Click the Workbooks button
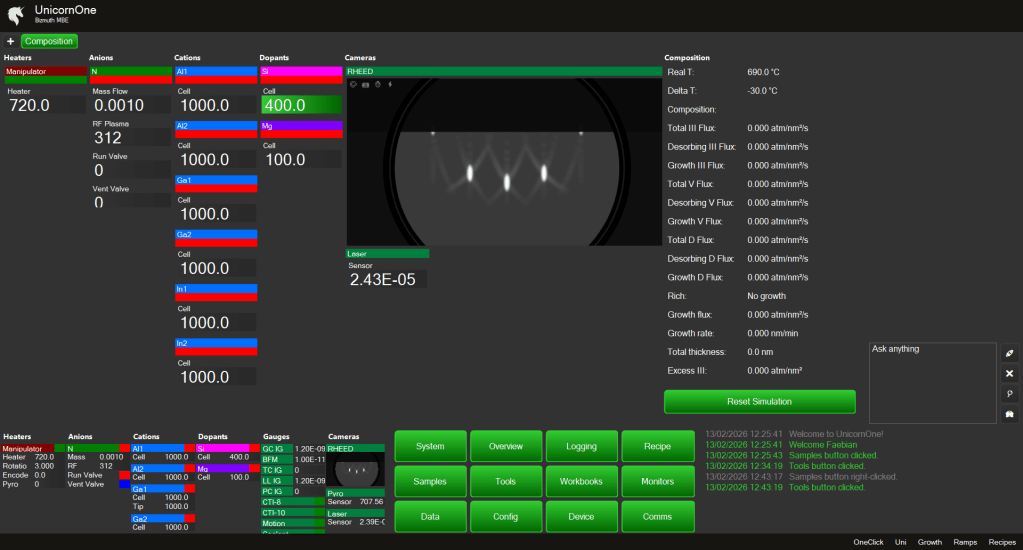The image size is (1023, 550). pyautogui.click(x=581, y=481)
